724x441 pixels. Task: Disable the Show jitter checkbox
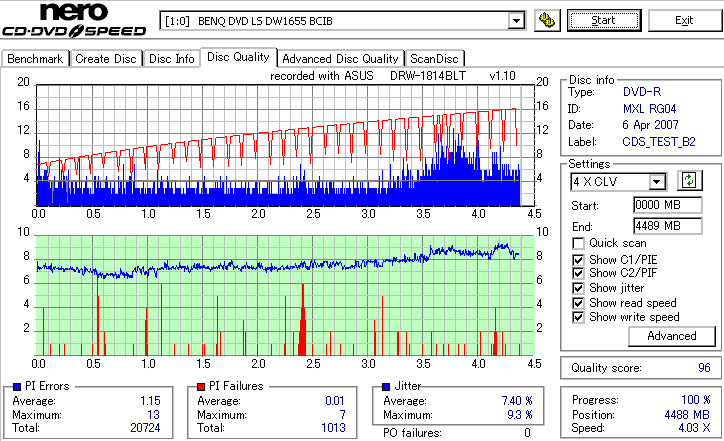(x=578, y=288)
